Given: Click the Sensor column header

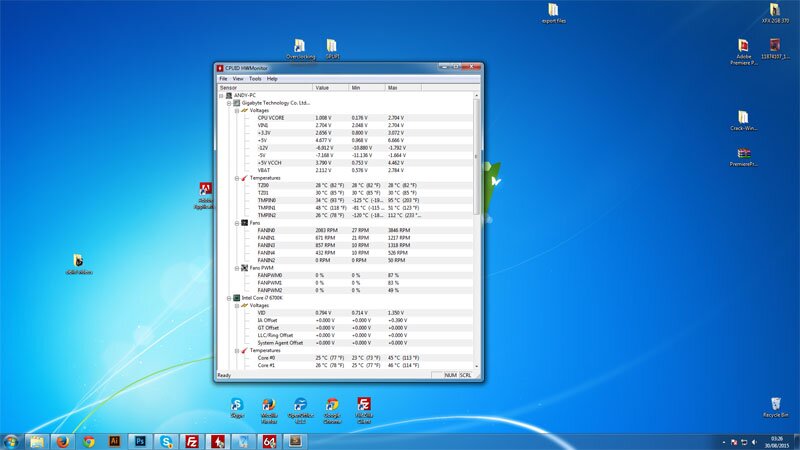Looking at the screenshot, I should click(x=265, y=88).
